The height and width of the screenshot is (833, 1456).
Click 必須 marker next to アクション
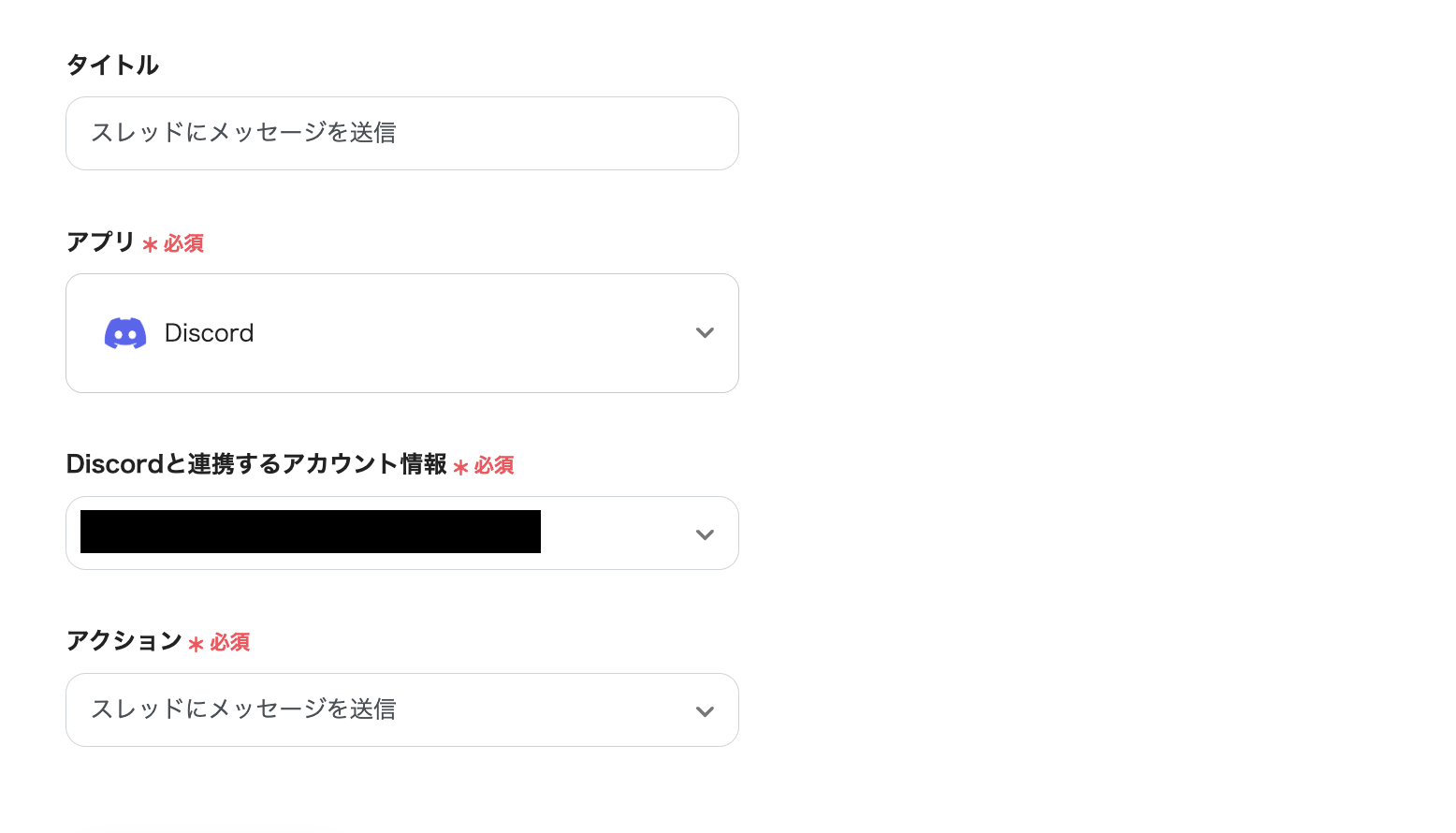click(229, 642)
